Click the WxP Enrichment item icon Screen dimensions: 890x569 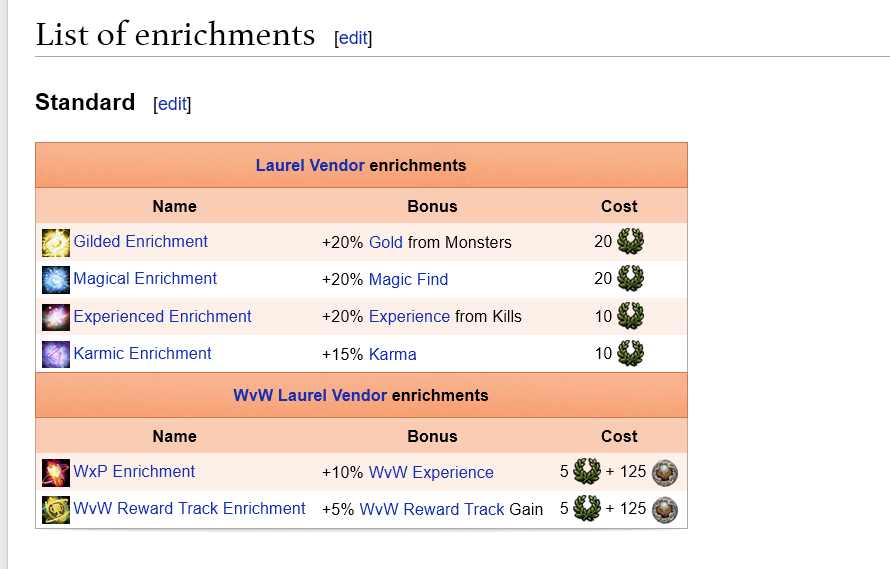(56, 473)
